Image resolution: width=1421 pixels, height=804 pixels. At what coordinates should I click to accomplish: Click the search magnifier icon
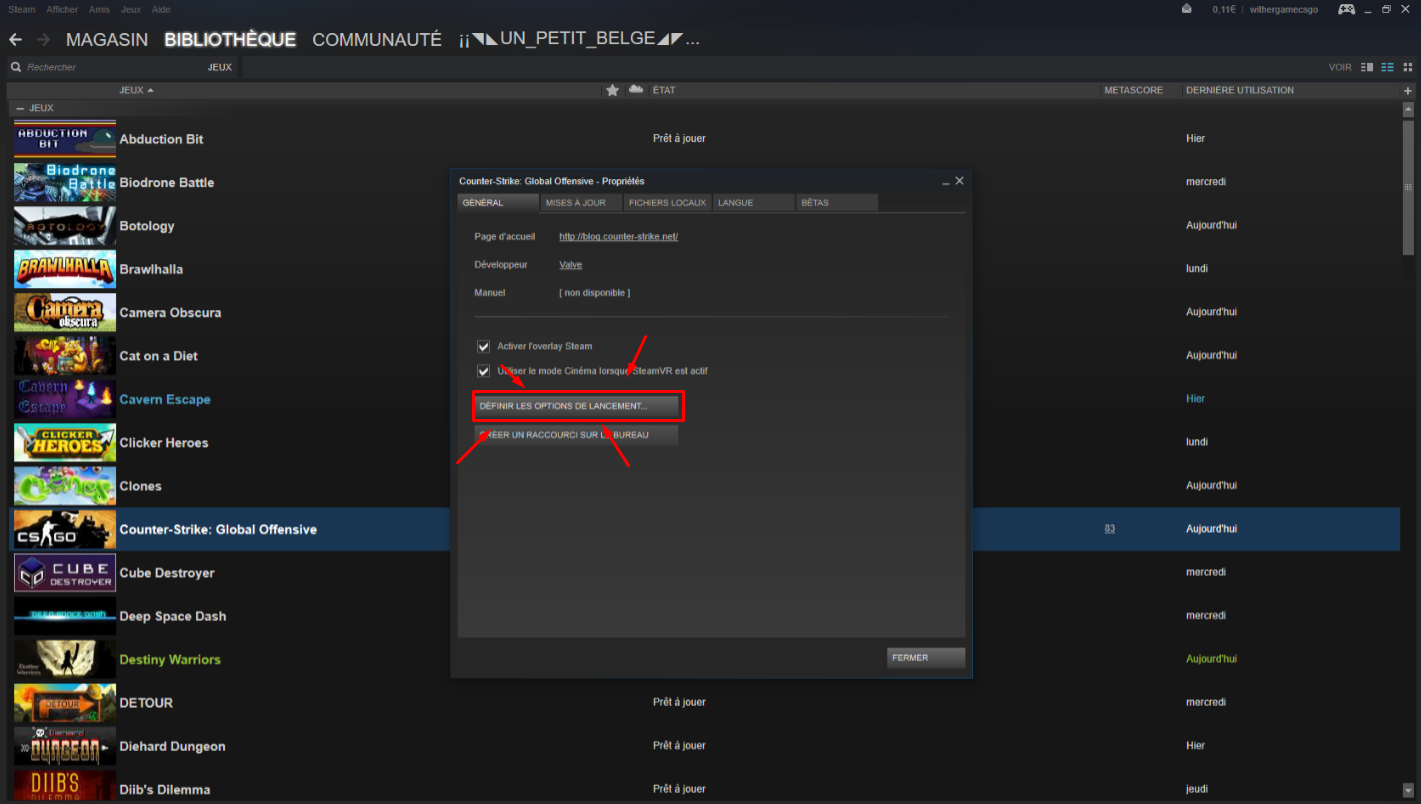coord(15,67)
